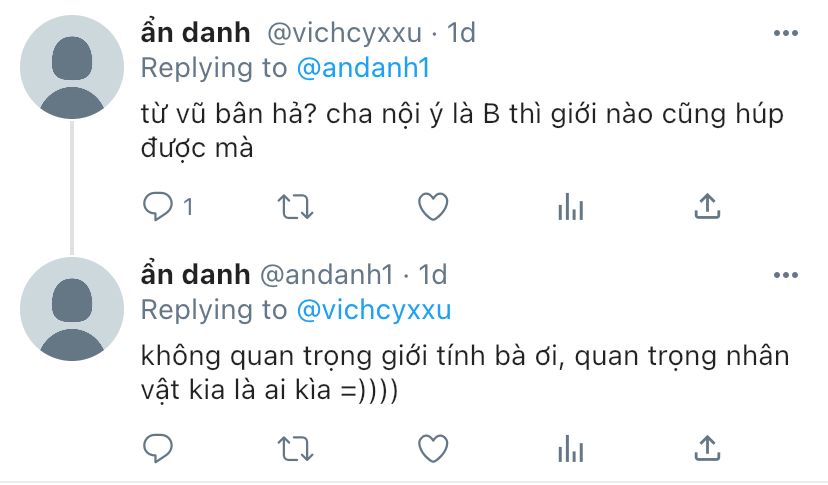Screen dimensions: 828x485
Task: Reply to the first tweet by @vichcyxxu
Action: 158,207
